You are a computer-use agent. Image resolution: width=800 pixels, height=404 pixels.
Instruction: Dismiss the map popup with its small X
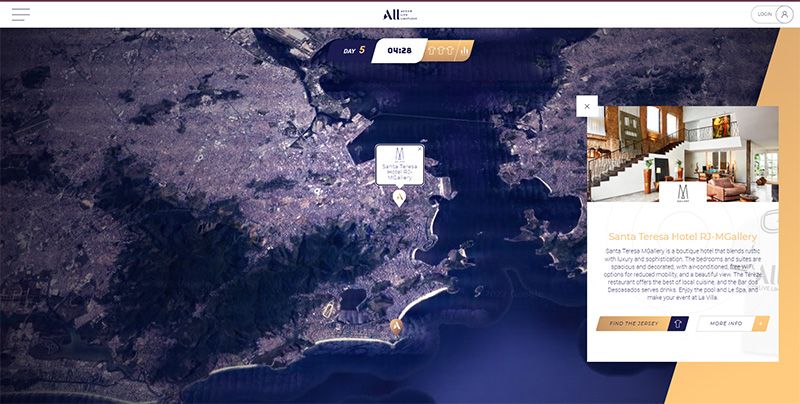419,149
